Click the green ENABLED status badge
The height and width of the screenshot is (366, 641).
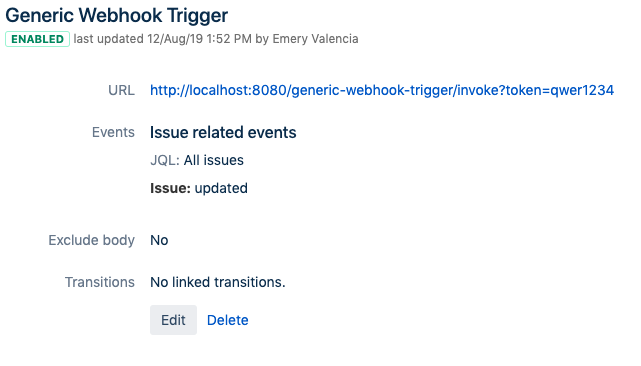(x=37, y=39)
